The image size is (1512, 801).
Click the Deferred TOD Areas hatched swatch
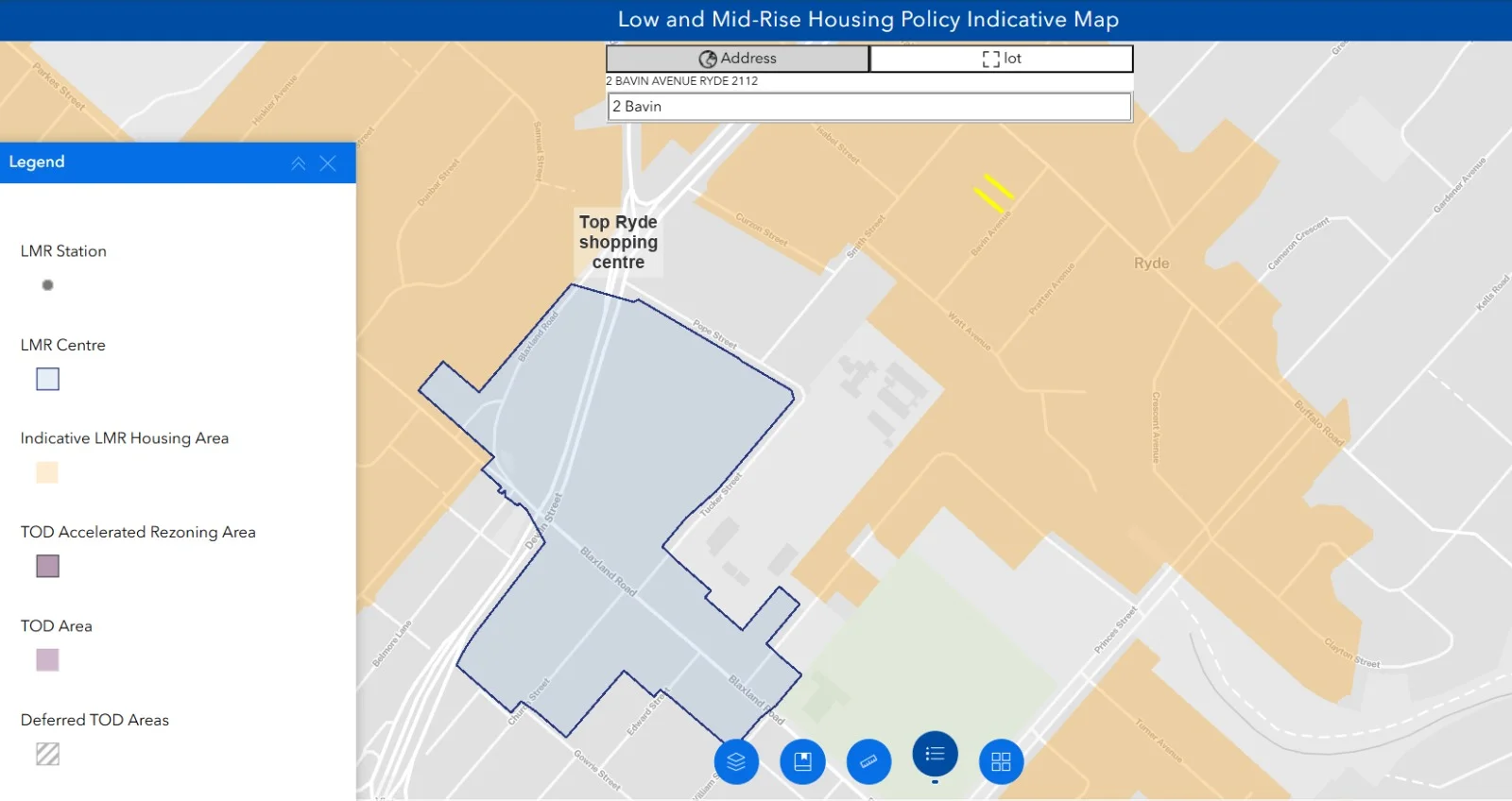point(47,754)
